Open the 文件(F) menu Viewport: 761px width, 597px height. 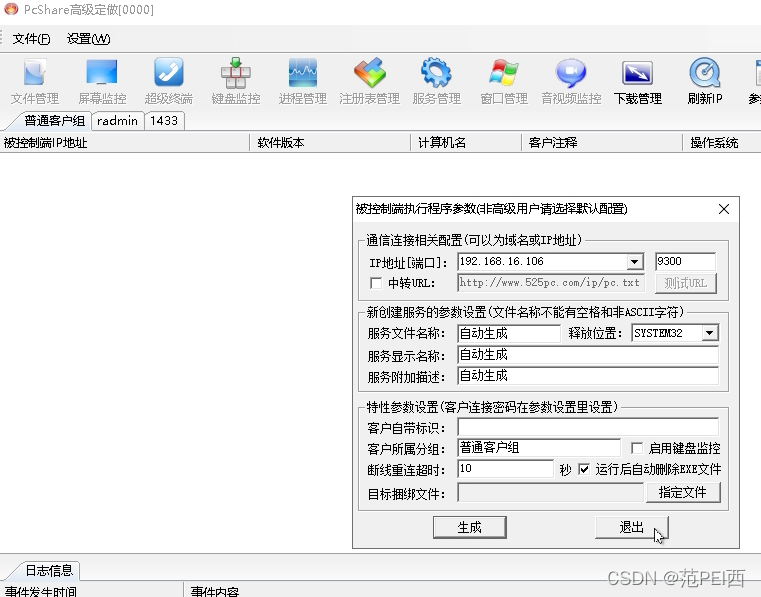tap(31, 39)
